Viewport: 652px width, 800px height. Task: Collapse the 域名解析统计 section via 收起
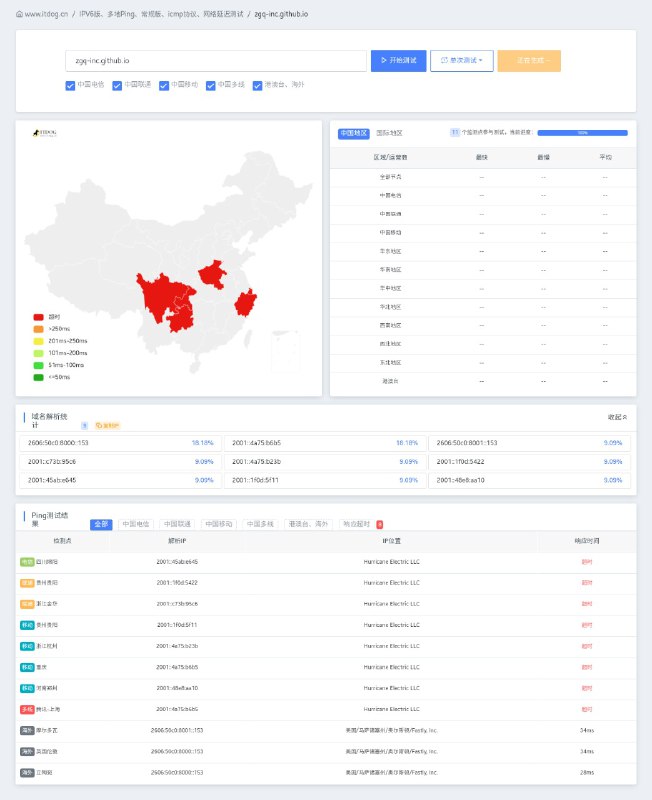point(617,417)
